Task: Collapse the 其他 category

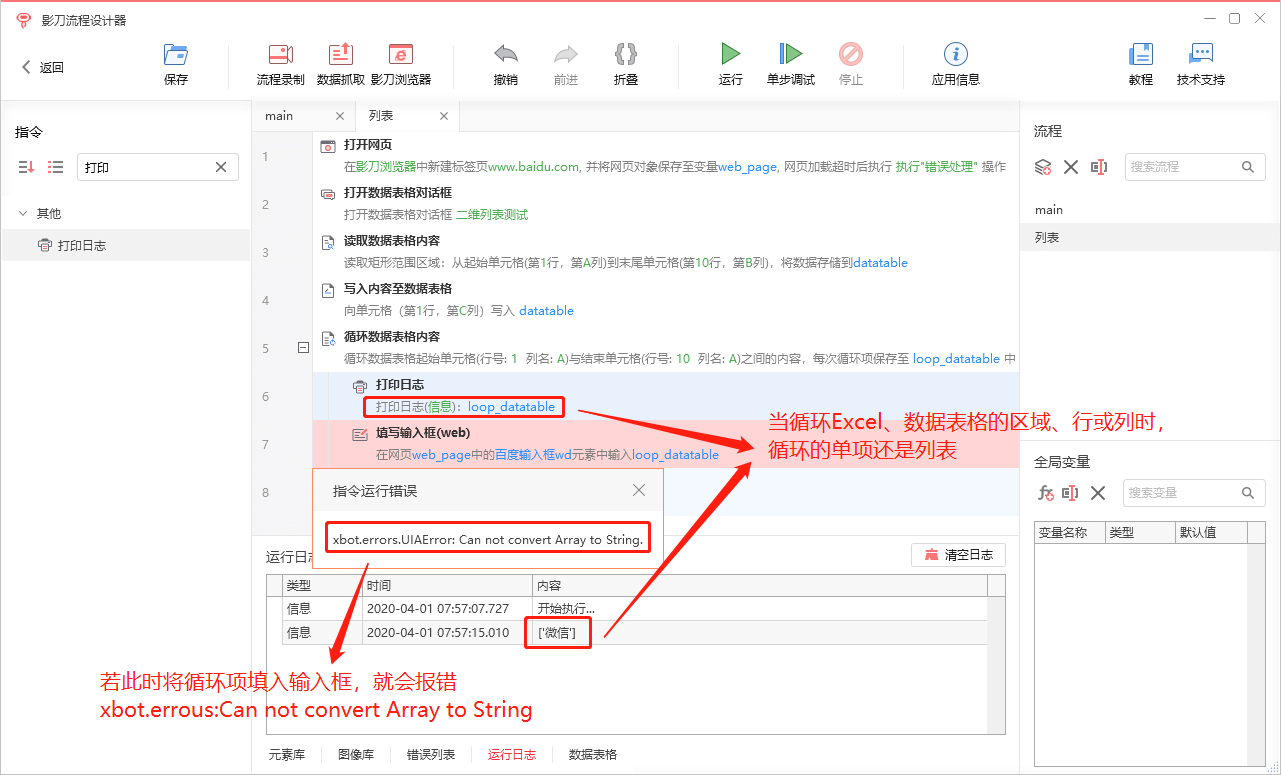Action: coord(23,213)
